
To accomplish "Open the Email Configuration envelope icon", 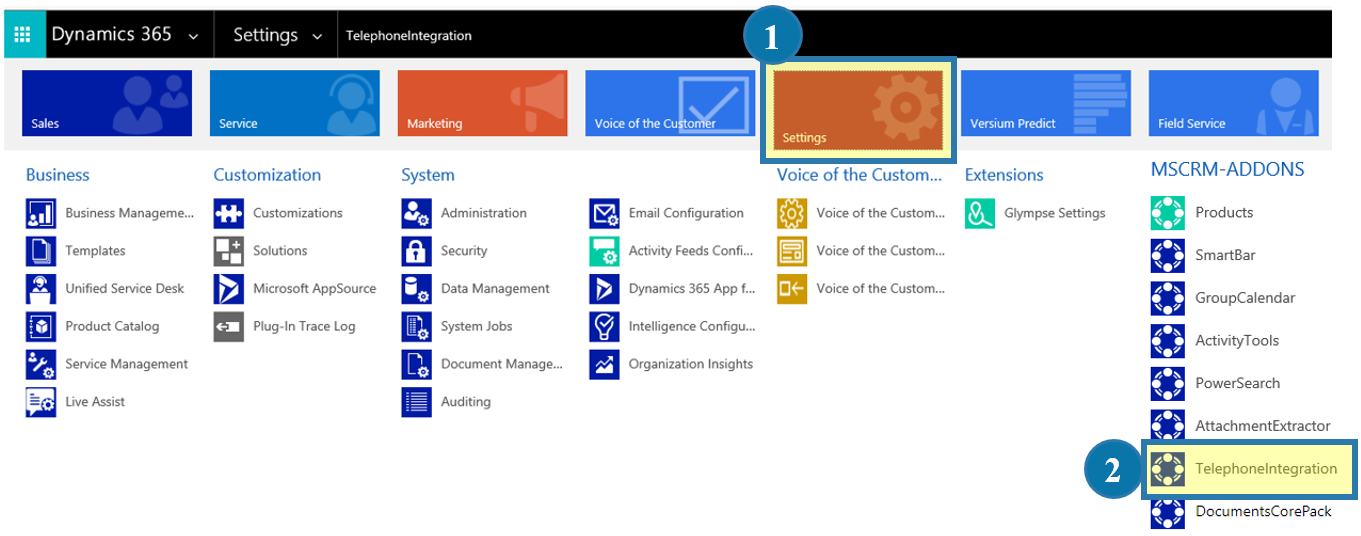I will [x=604, y=213].
